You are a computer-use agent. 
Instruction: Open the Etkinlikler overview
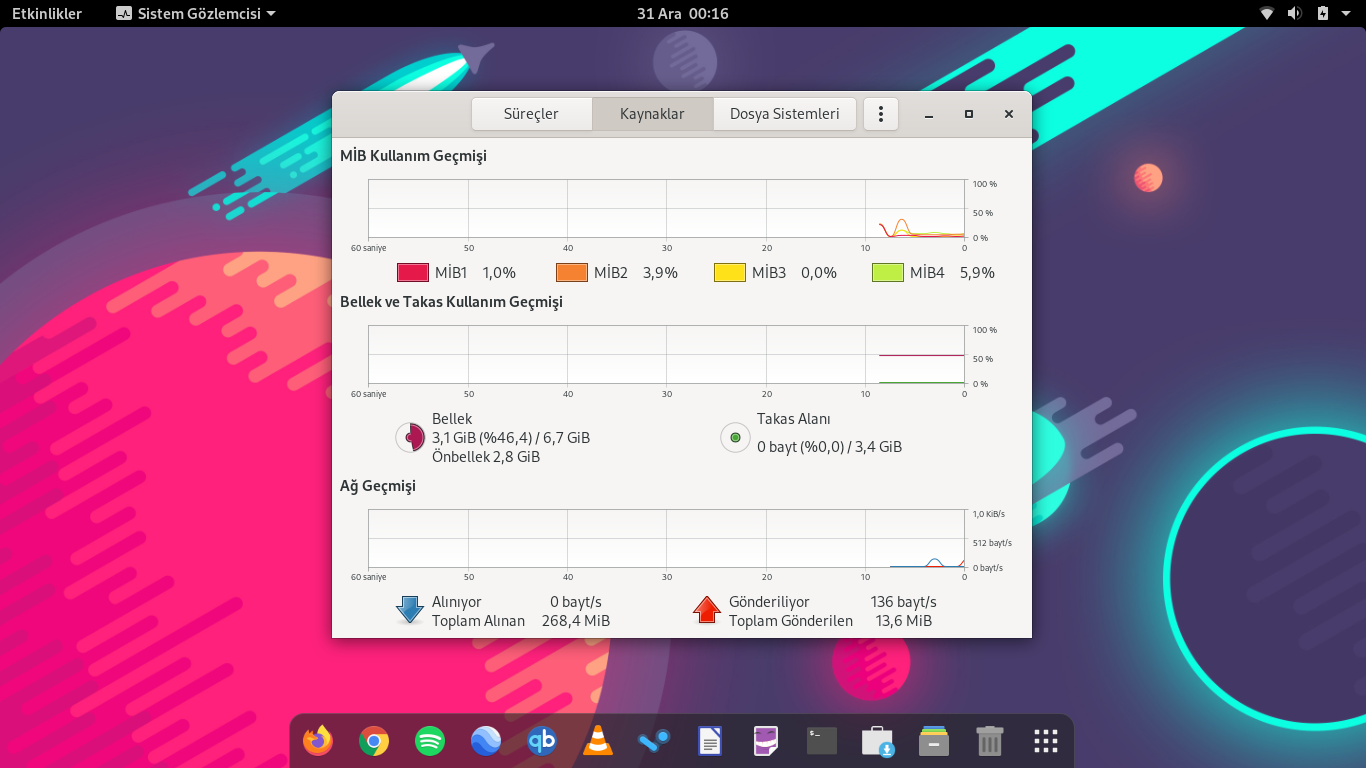(47, 13)
